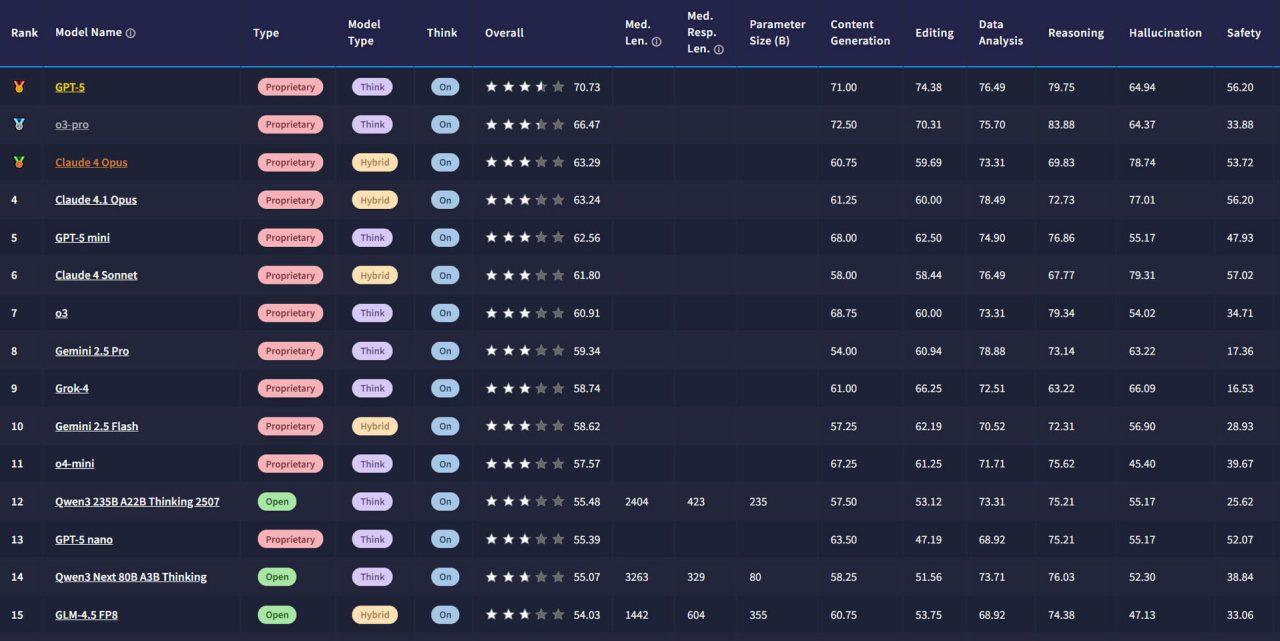Toggle the Think 'On' badge for Gemini 2.5 Pro
The height and width of the screenshot is (641, 1280).
click(445, 351)
